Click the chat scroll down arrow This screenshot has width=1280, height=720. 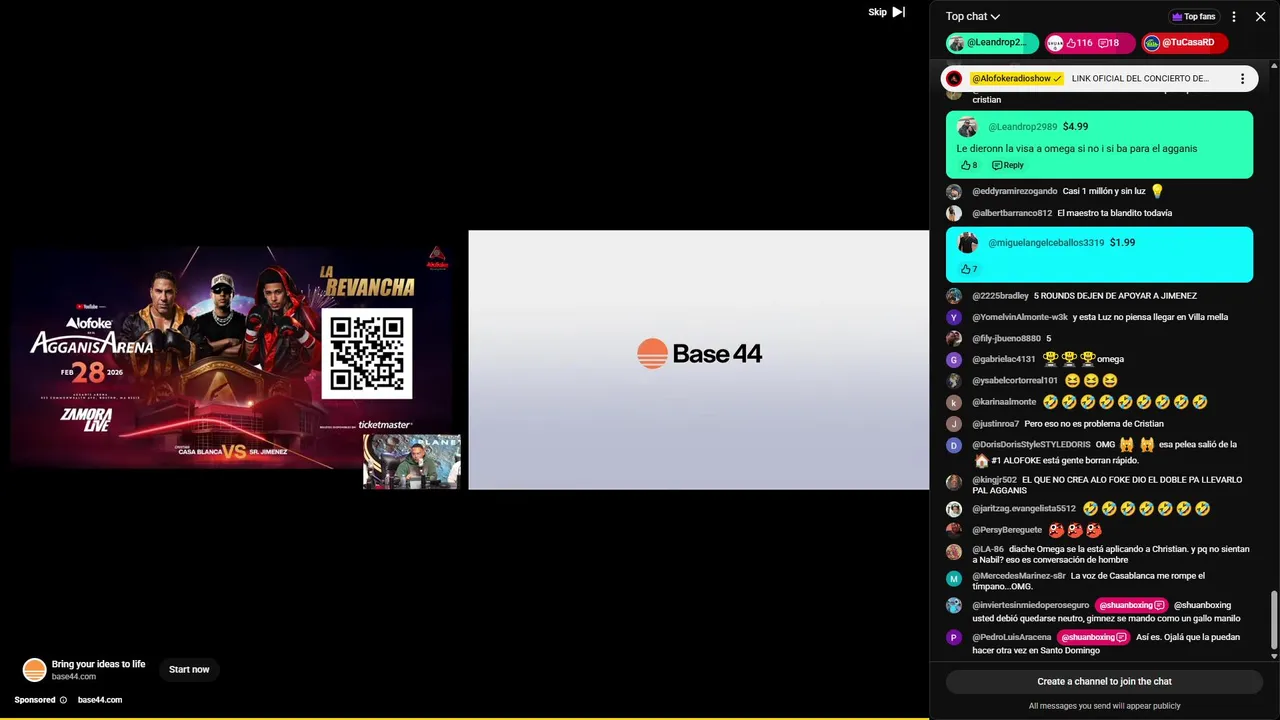pyautogui.click(x=1274, y=656)
